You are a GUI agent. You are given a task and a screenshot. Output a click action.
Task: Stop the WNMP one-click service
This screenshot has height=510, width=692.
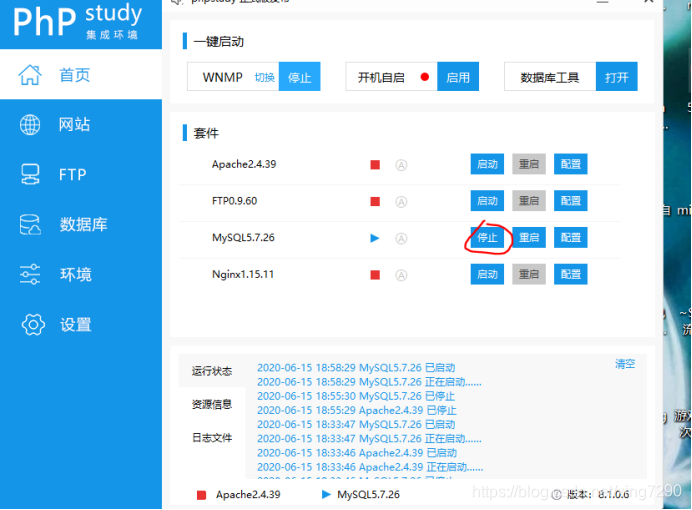[x=300, y=77]
